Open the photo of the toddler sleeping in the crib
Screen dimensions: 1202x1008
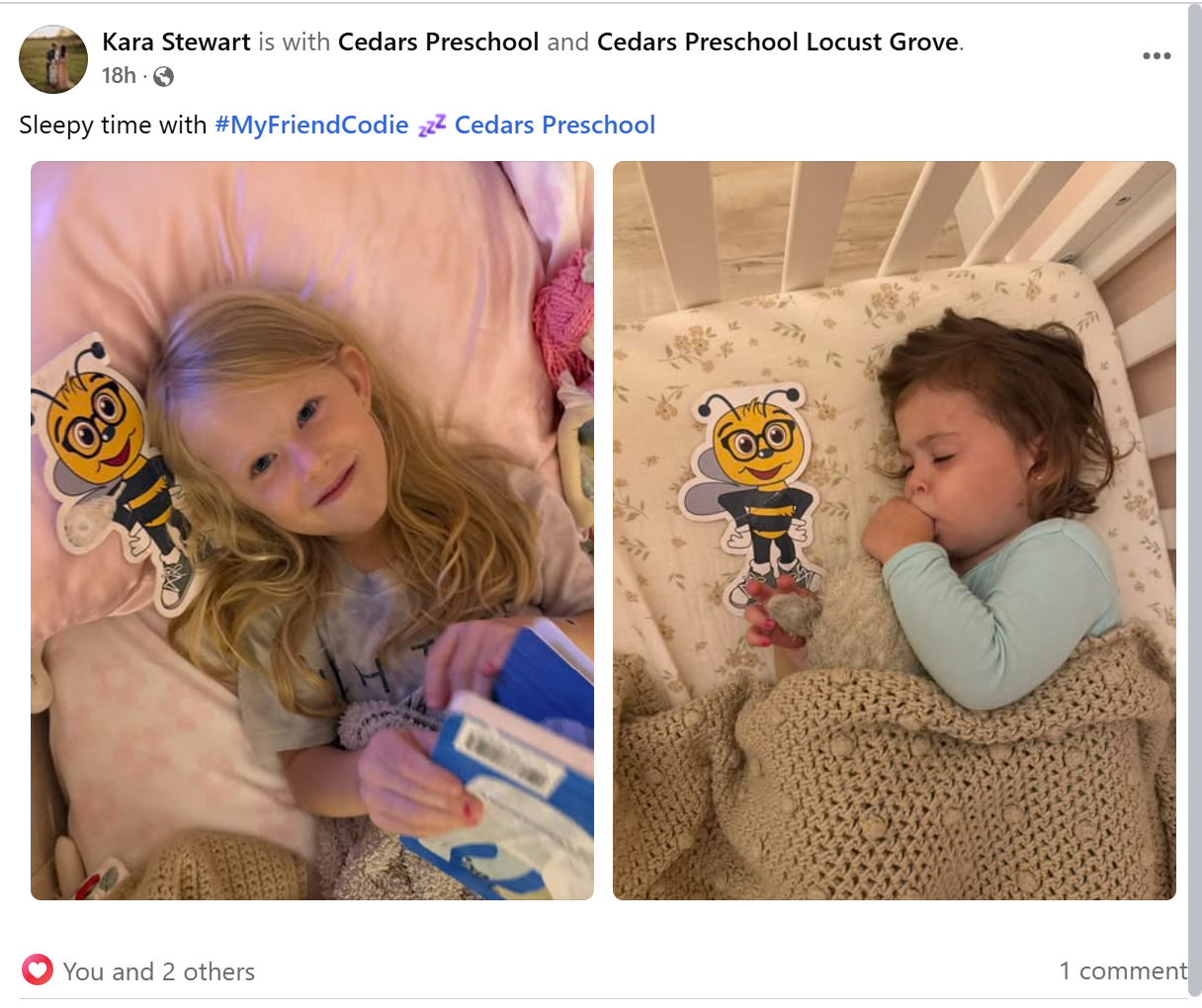pyautogui.click(x=895, y=531)
